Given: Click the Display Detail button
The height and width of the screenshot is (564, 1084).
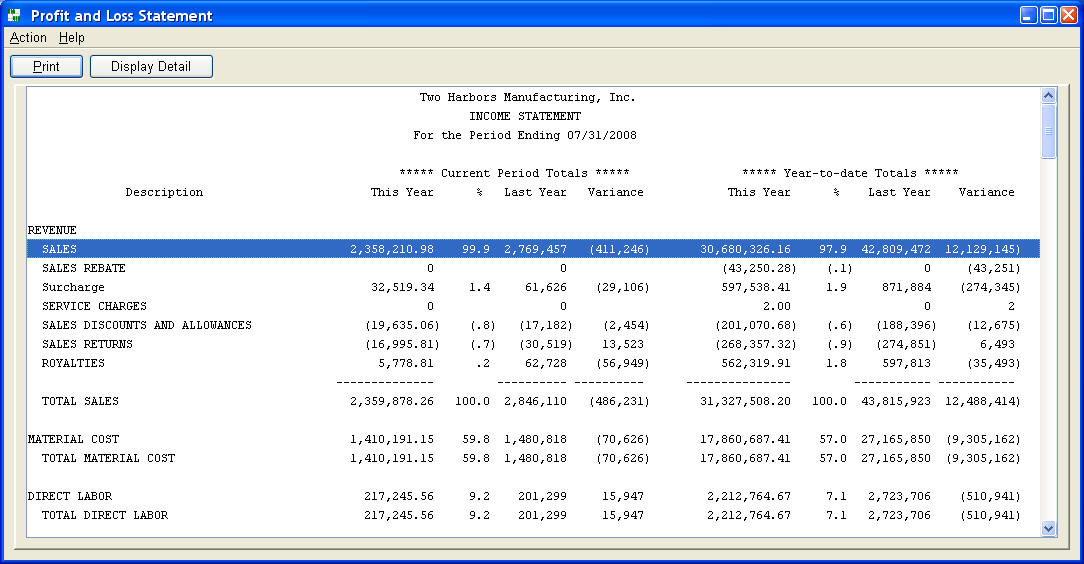Looking at the screenshot, I should pyautogui.click(x=151, y=66).
